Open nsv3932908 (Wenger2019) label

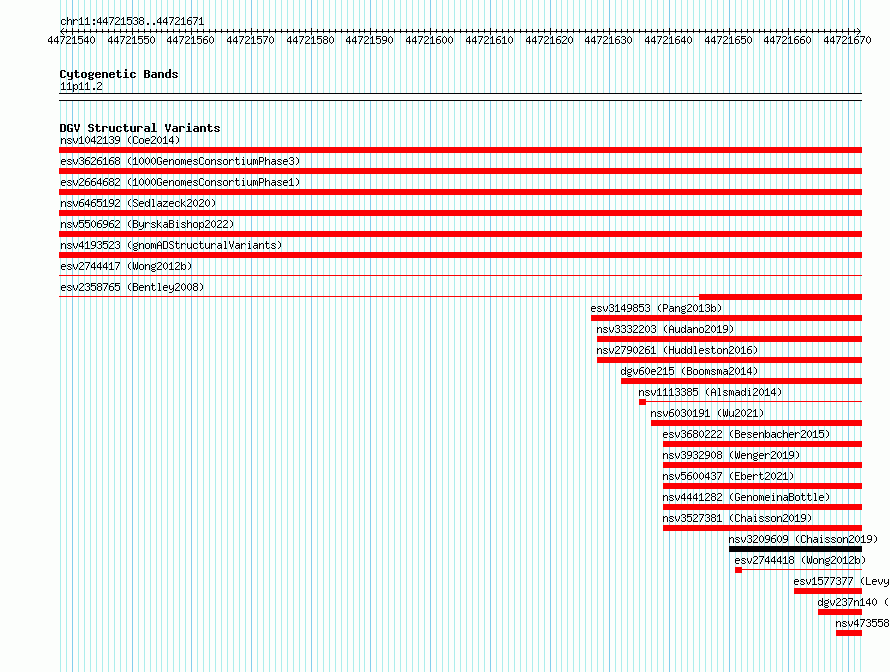731,455
